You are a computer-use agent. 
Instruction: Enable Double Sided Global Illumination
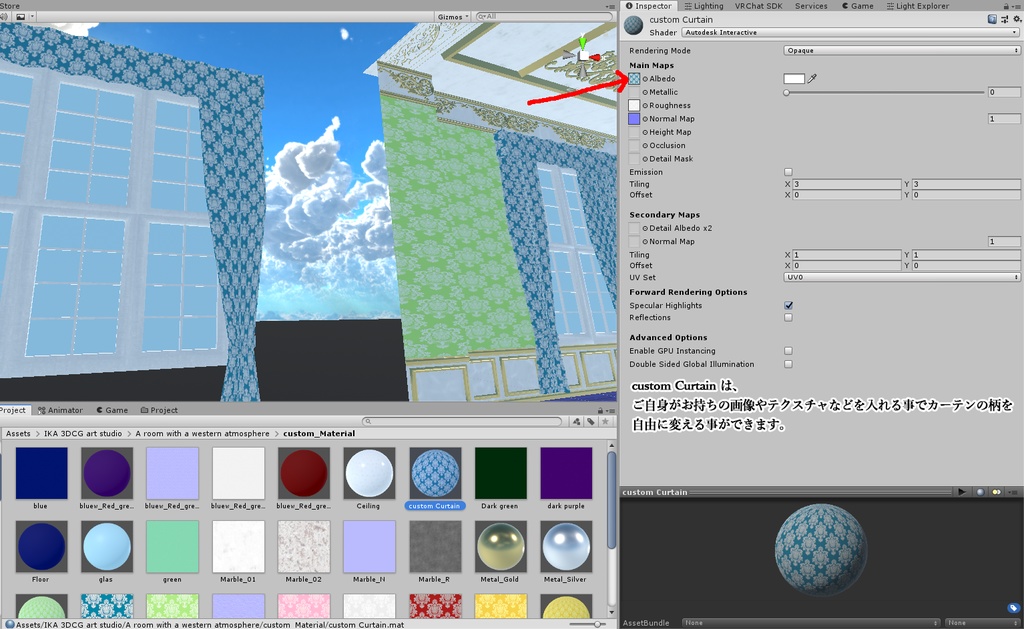(788, 364)
